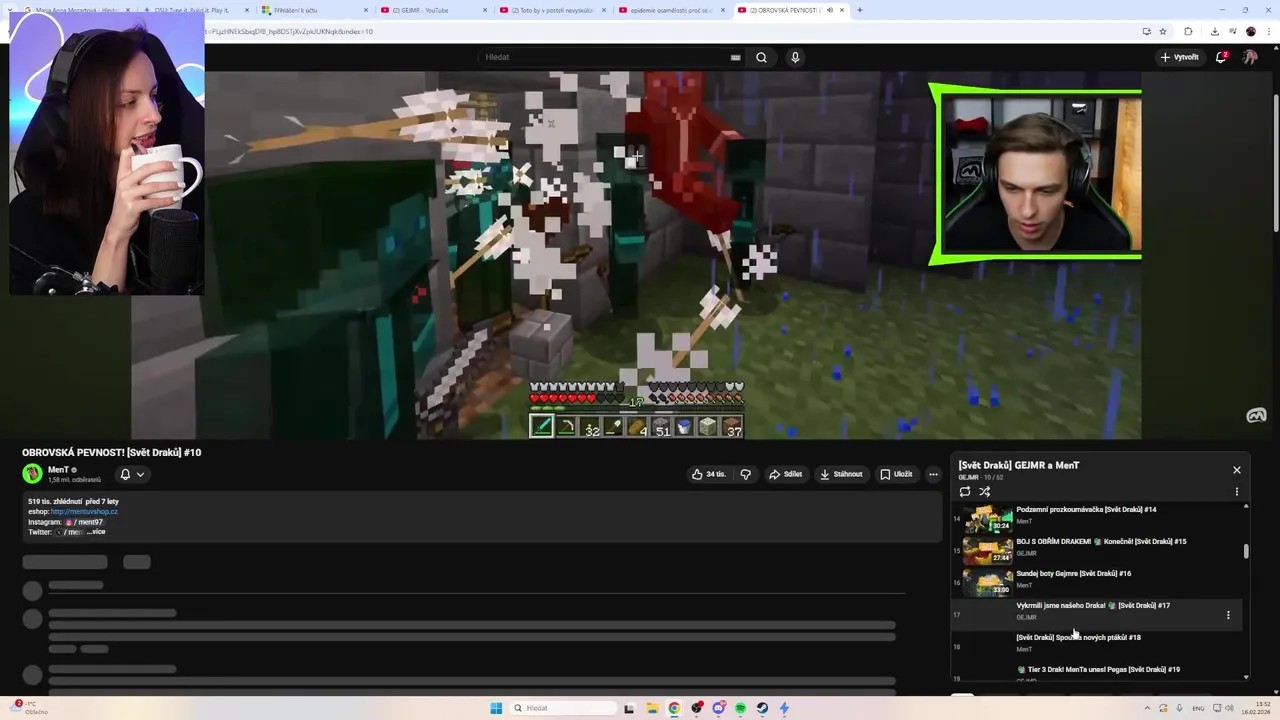Close the OBROVSKÁ PEVNOST tab

[842, 10]
